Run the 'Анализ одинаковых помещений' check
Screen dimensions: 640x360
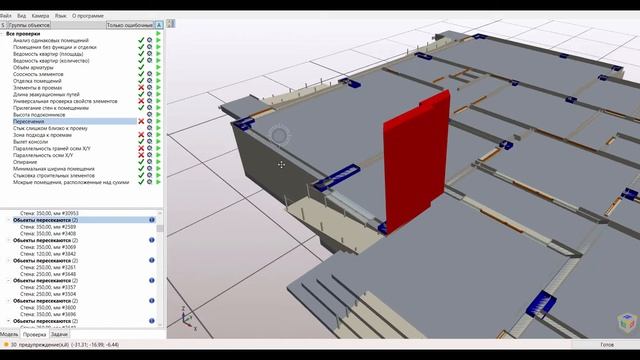click(x=158, y=40)
